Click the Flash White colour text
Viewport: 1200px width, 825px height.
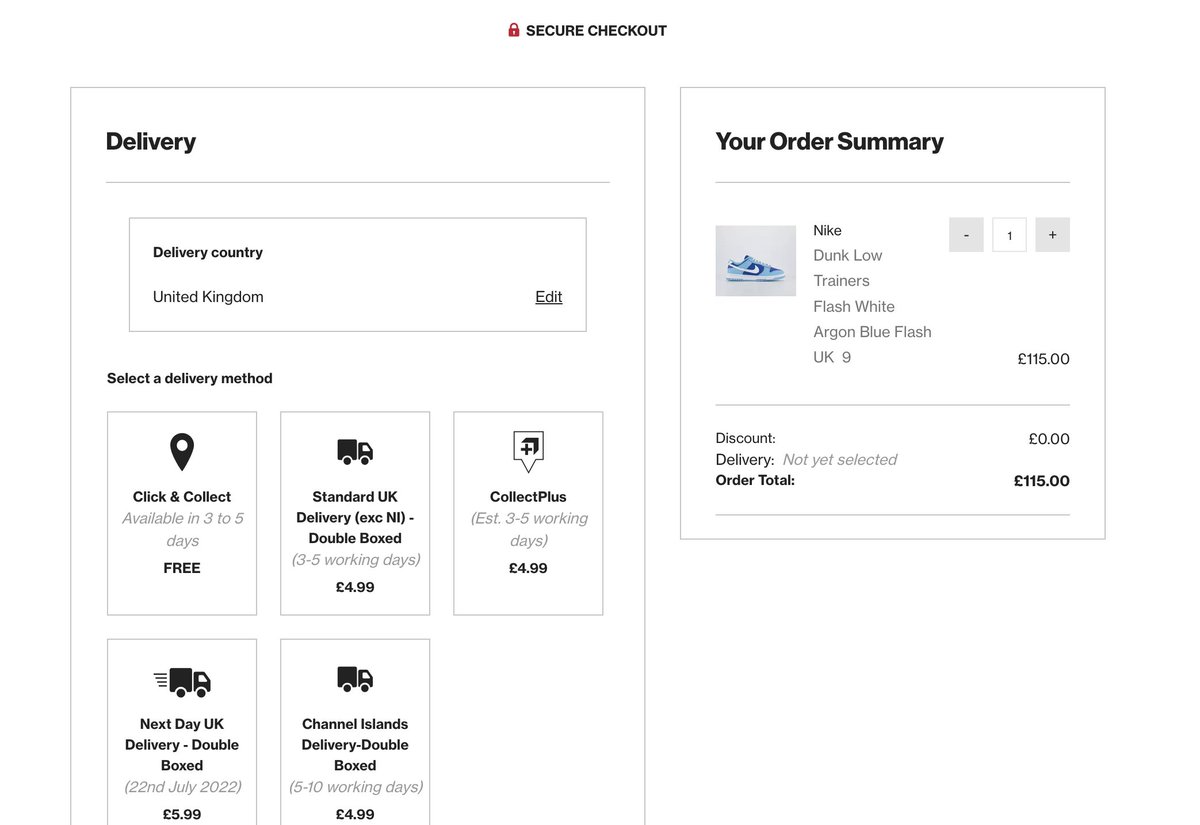coord(854,306)
